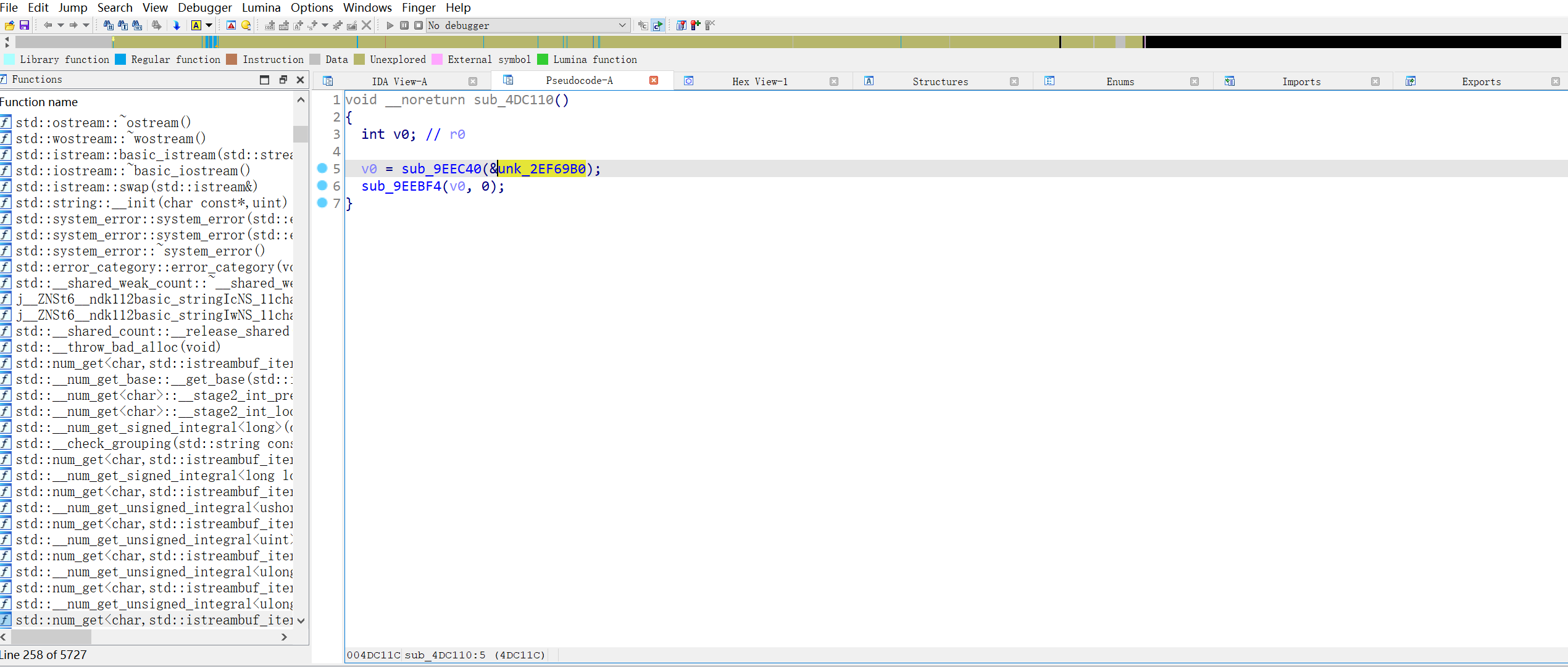Click the Regular function color legend swatch
This screenshot has width=1568, height=667.
pos(120,59)
